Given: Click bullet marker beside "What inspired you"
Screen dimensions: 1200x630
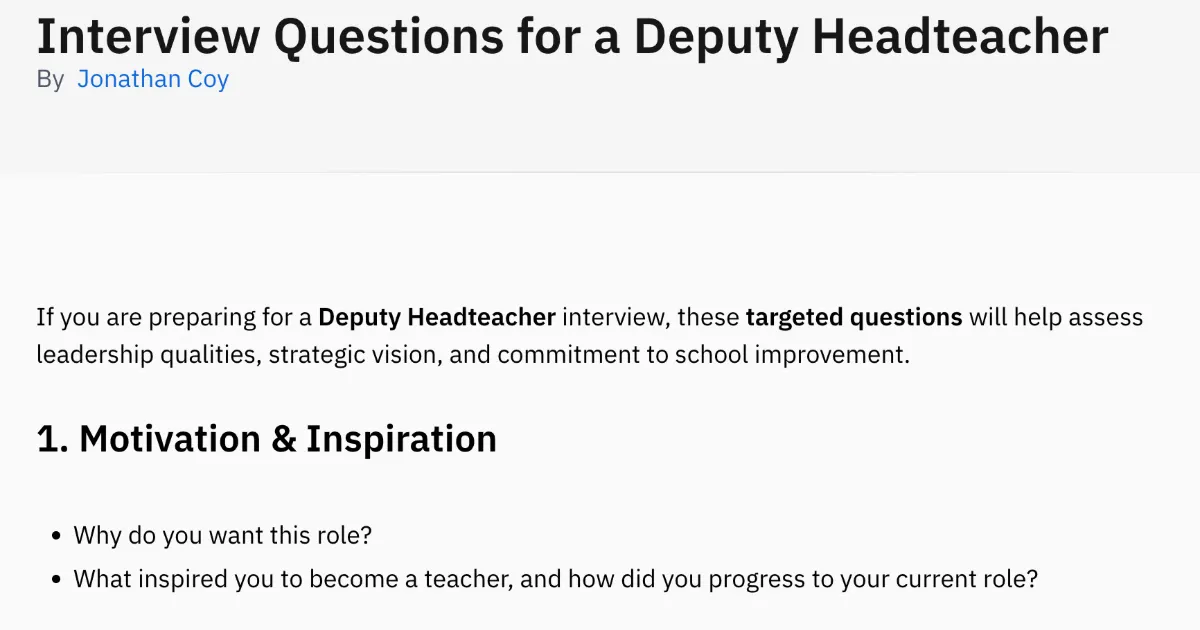Looking at the screenshot, I should [56, 579].
